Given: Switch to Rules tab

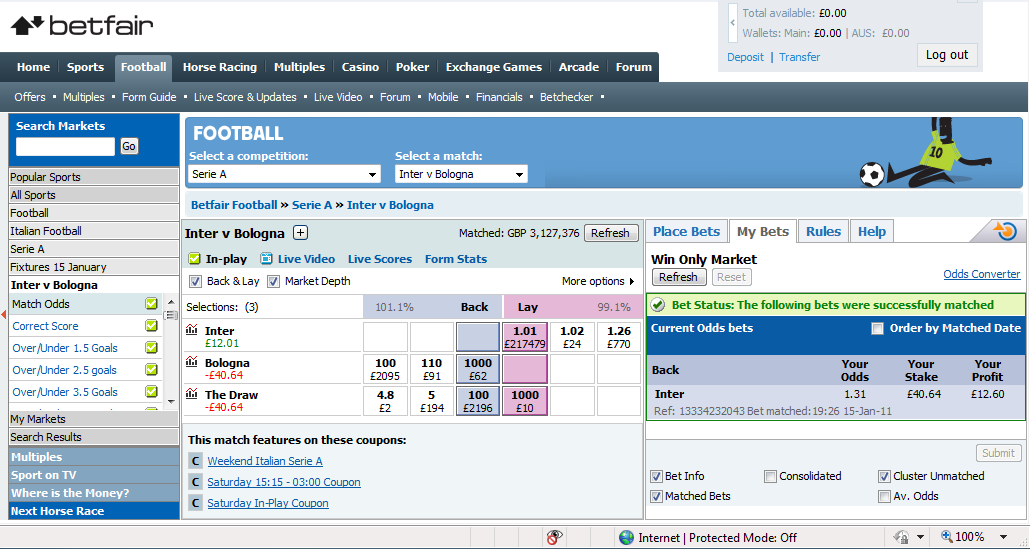Looking at the screenshot, I should pyautogui.click(x=823, y=231).
